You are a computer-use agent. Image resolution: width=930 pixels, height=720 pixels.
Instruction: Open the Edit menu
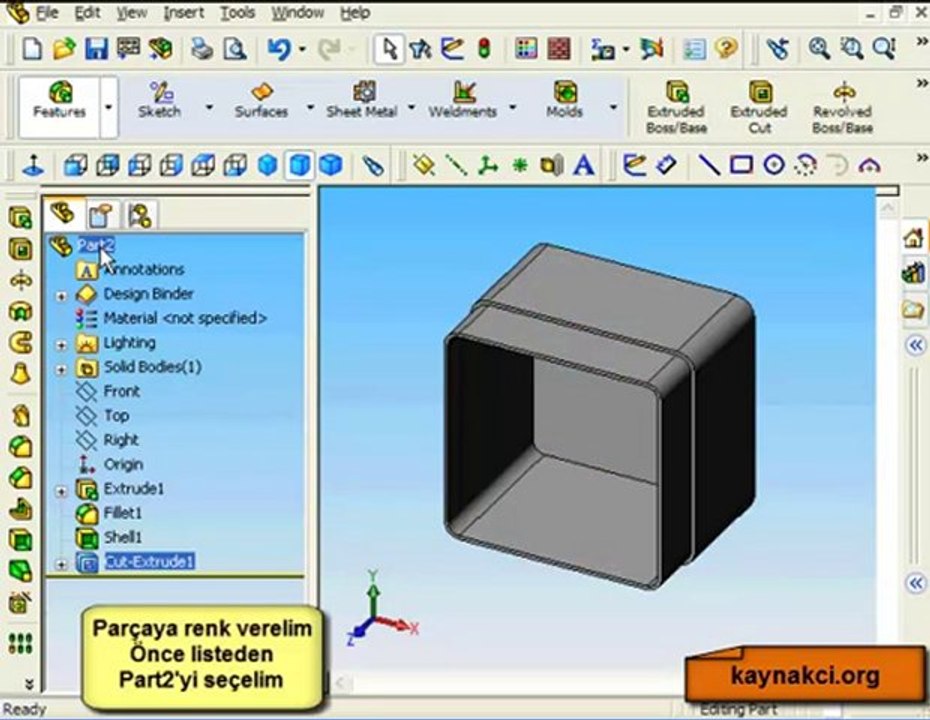87,12
